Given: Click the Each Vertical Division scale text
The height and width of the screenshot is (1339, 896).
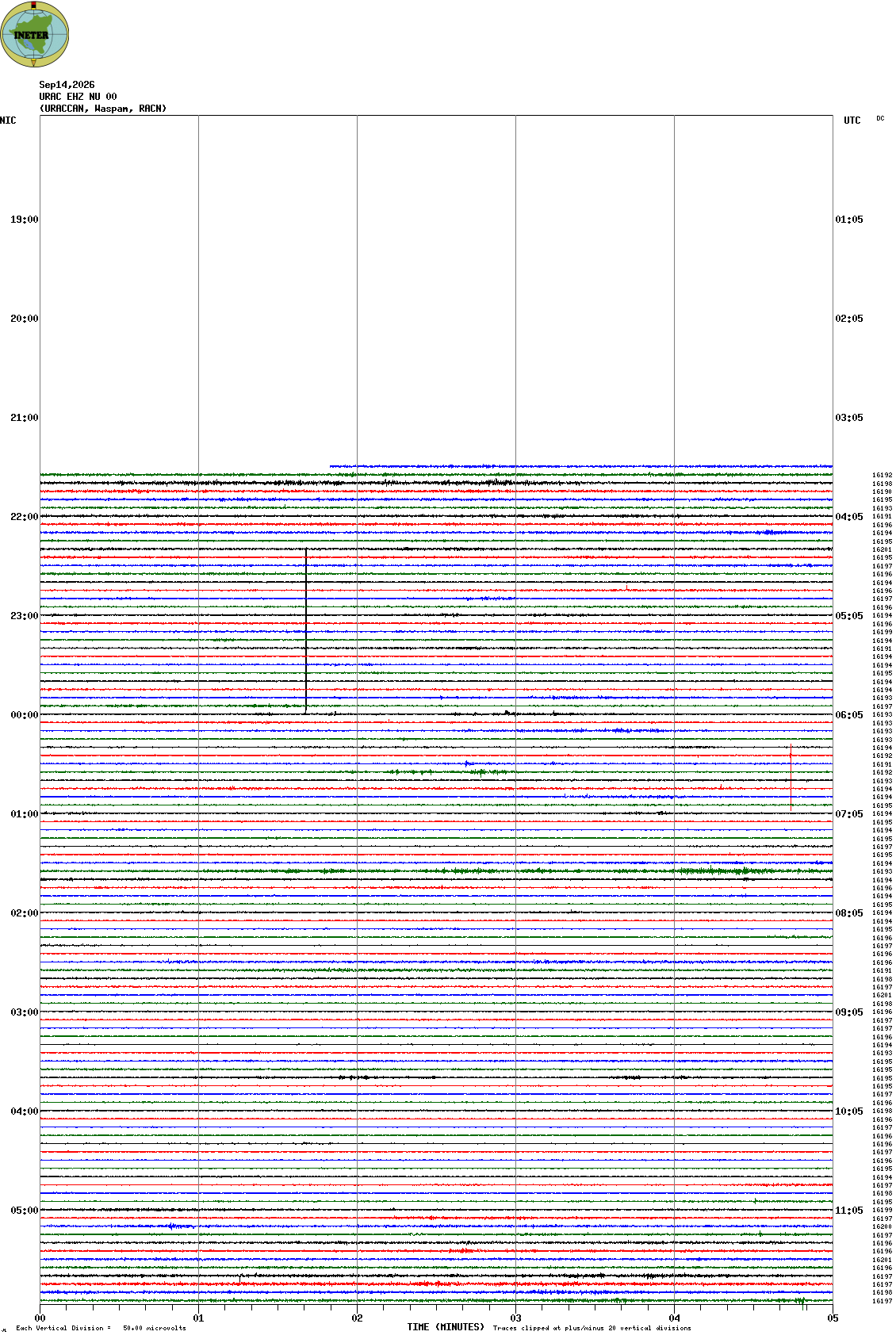Looking at the screenshot, I should 101,1328.
